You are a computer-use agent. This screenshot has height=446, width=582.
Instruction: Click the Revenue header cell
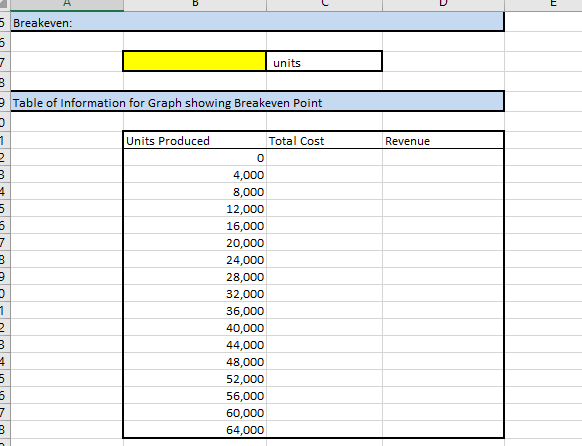click(443, 141)
